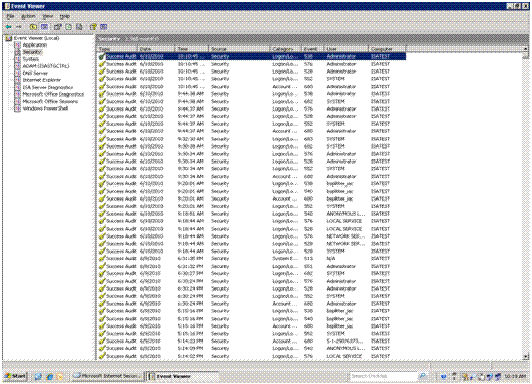
Task: Sort by the Source column header
Action: click(239, 49)
